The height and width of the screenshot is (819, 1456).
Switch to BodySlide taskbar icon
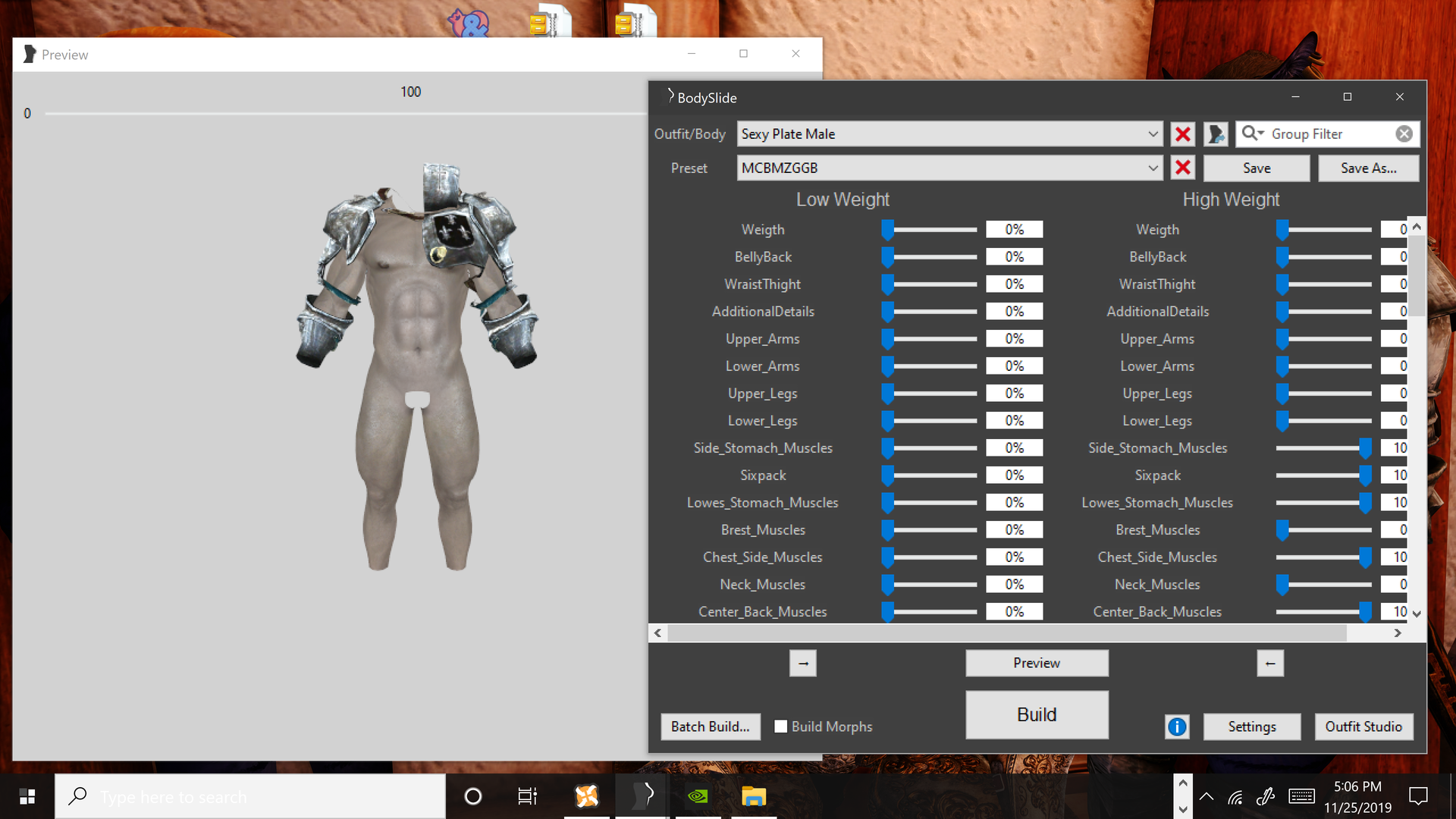[x=642, y=796]
